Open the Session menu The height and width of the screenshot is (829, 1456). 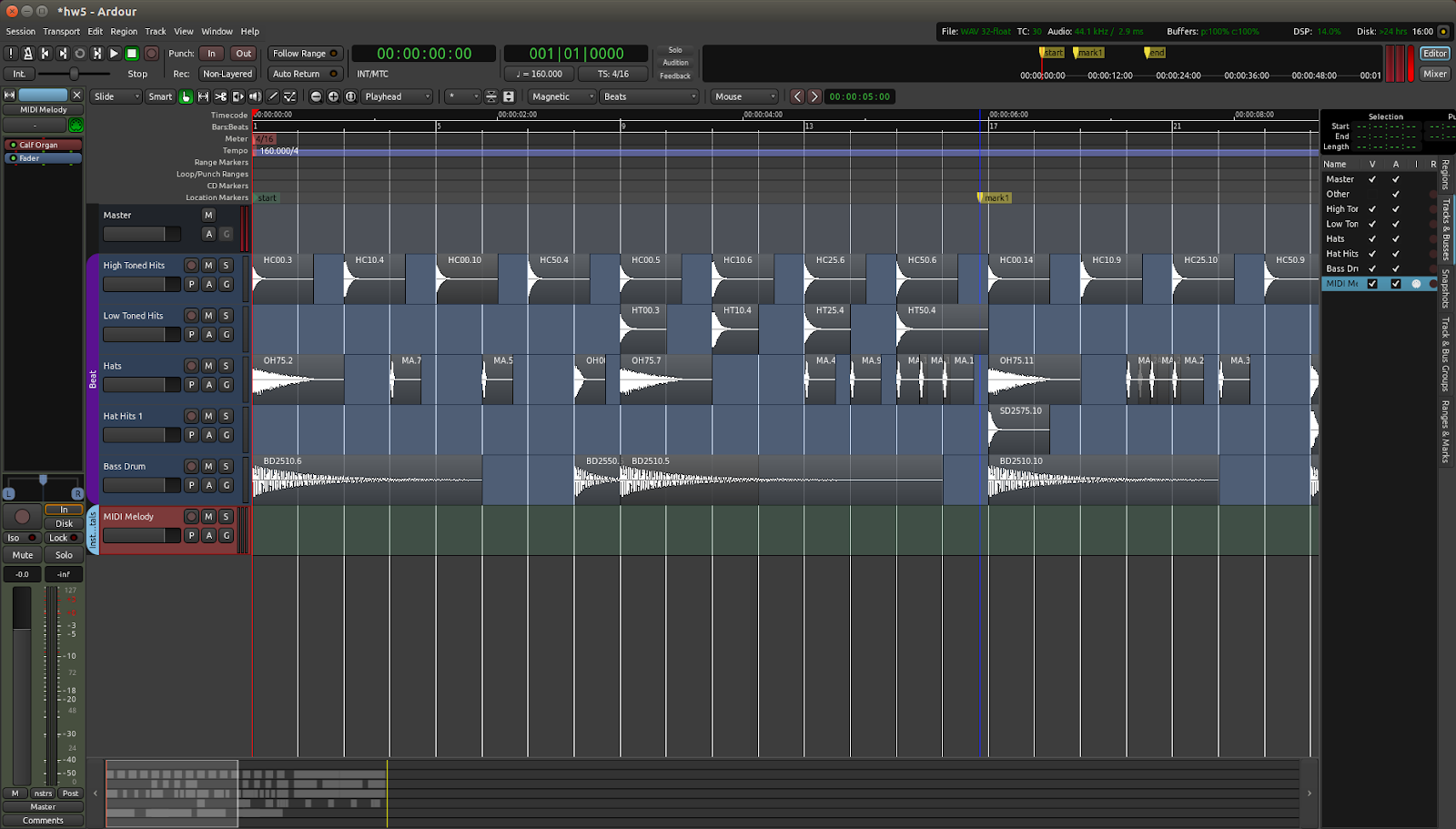[x=20, y=31]
